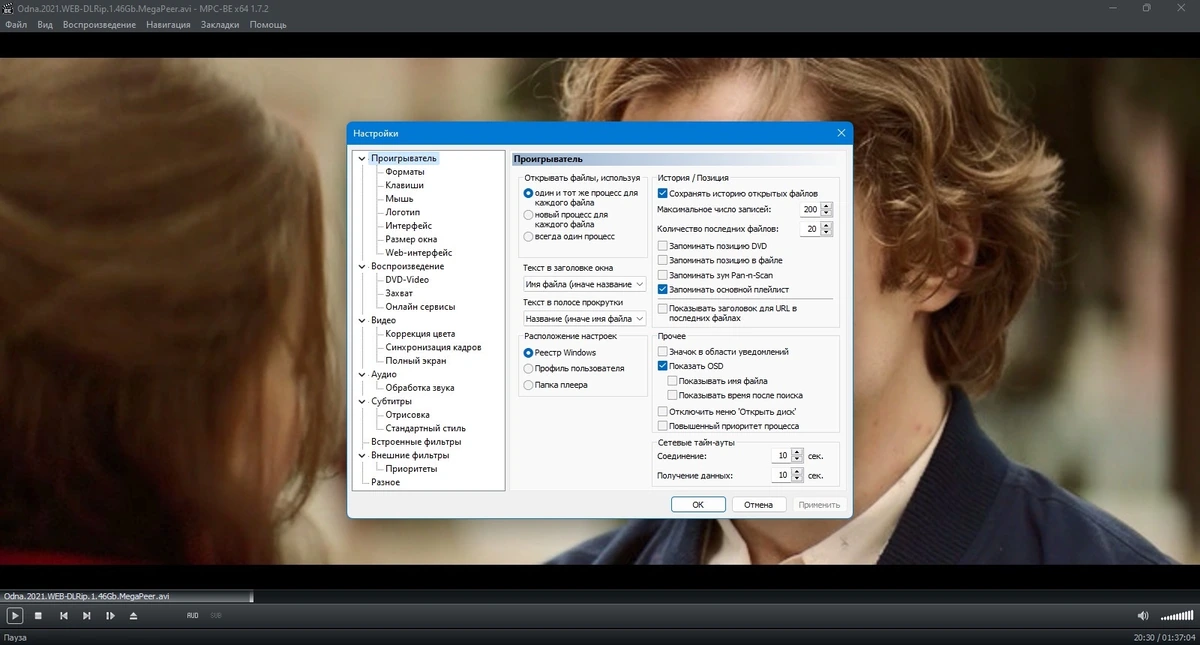1200x645 pixels.
Task: Click OK to confirm settings
Action: 698,504
